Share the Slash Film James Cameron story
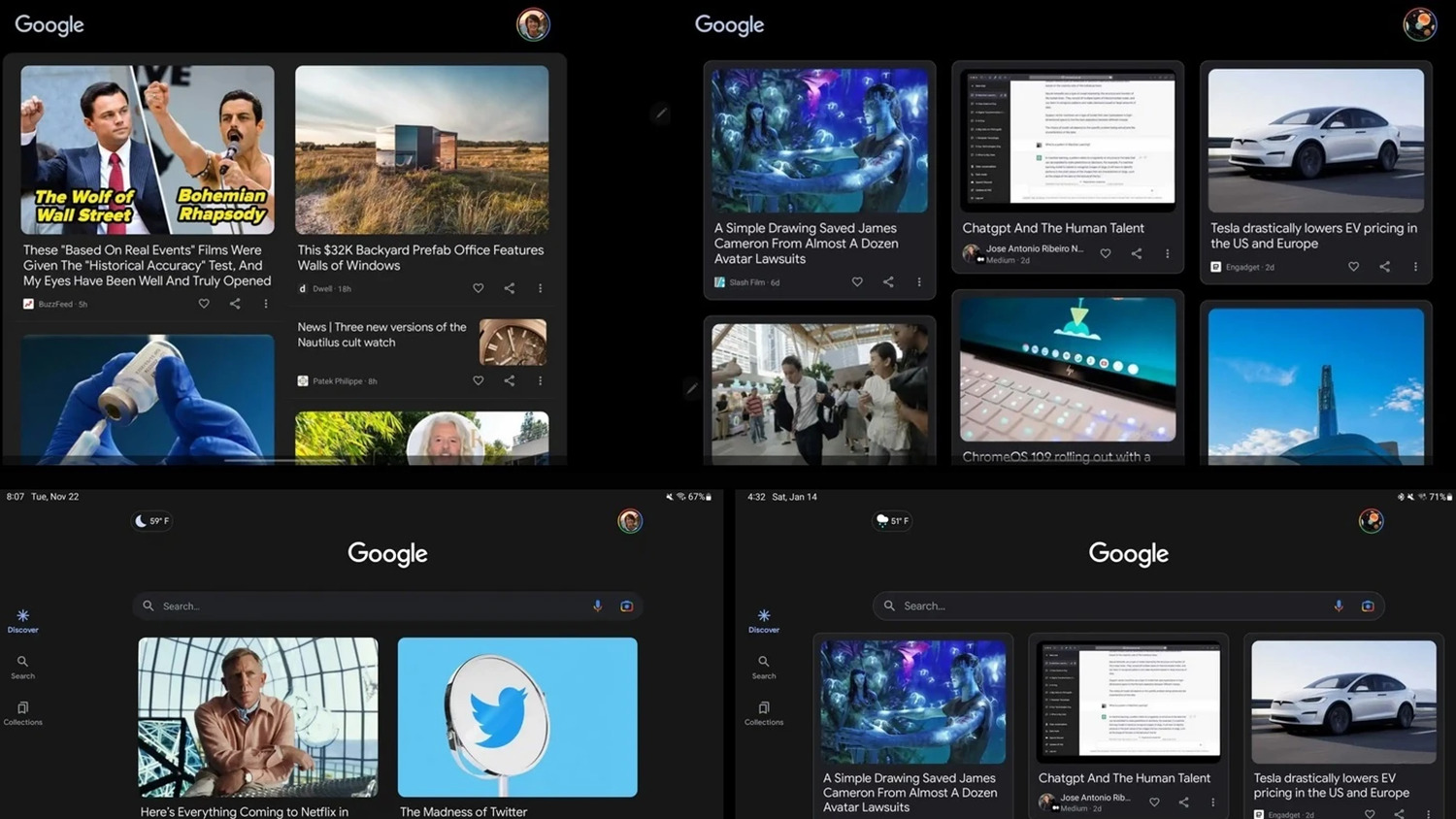The image size is (1456, 819). (x=888, y=282)
